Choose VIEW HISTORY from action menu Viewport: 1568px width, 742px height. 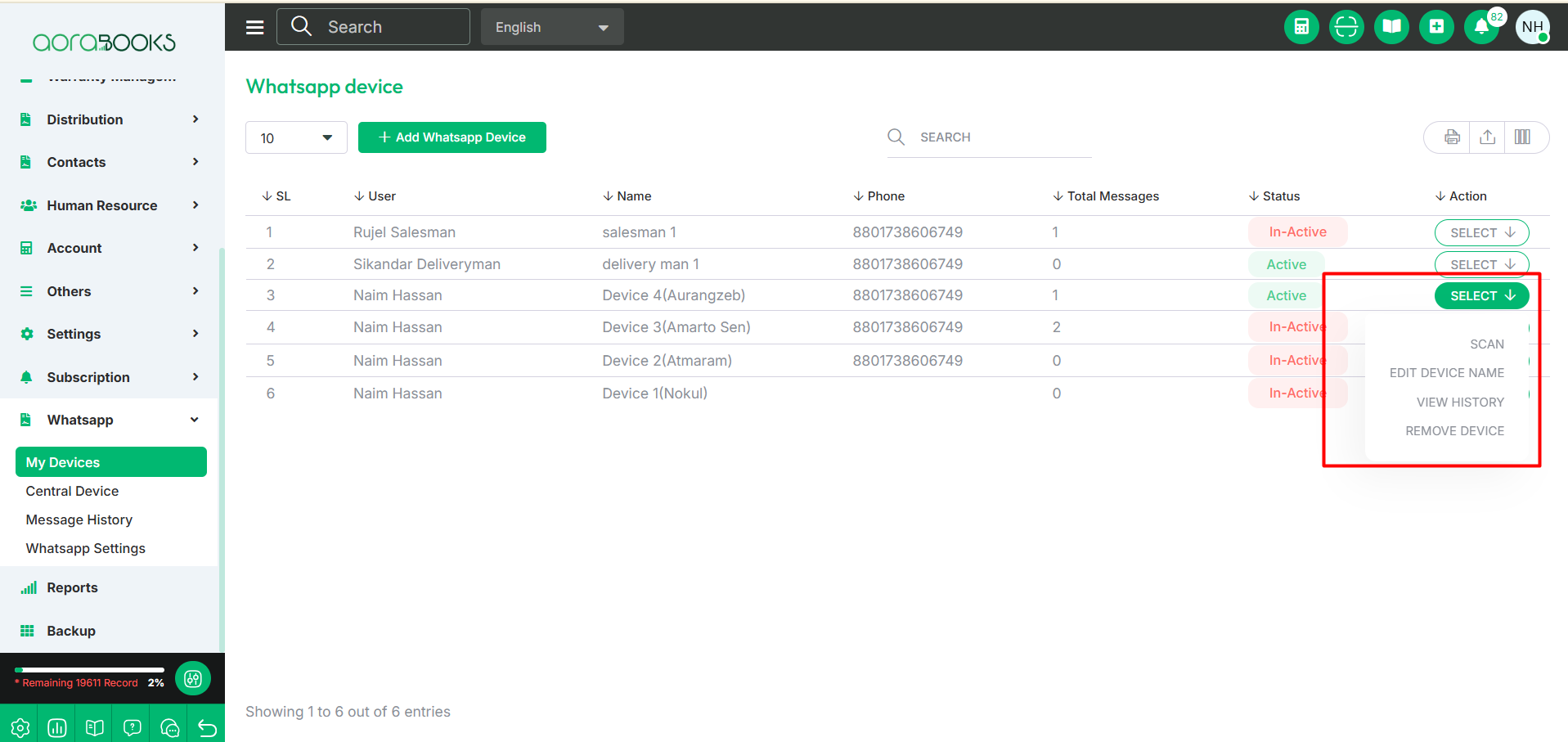pyautogui.click(x=1460, y=402)
